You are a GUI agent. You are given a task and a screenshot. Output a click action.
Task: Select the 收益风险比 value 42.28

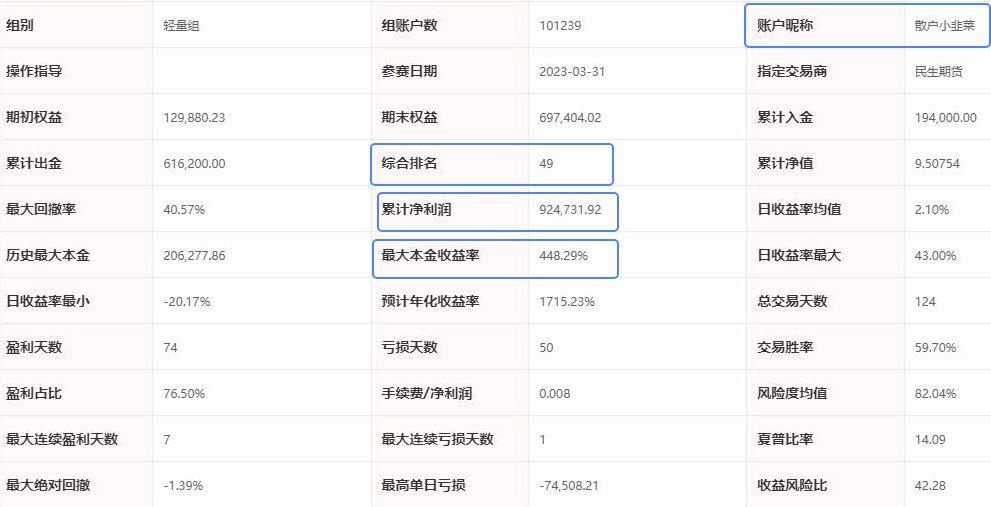coord(930,486)
